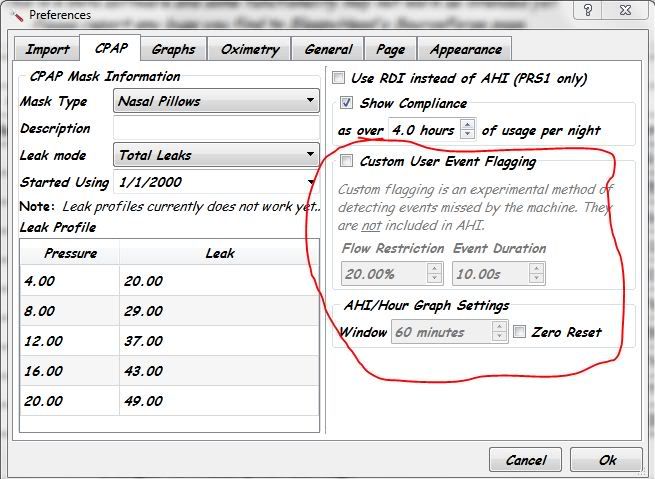Image resolution: width=655 pixels, height=479 pixels.
Task: Switch to the Import tab
Action: 47,49
